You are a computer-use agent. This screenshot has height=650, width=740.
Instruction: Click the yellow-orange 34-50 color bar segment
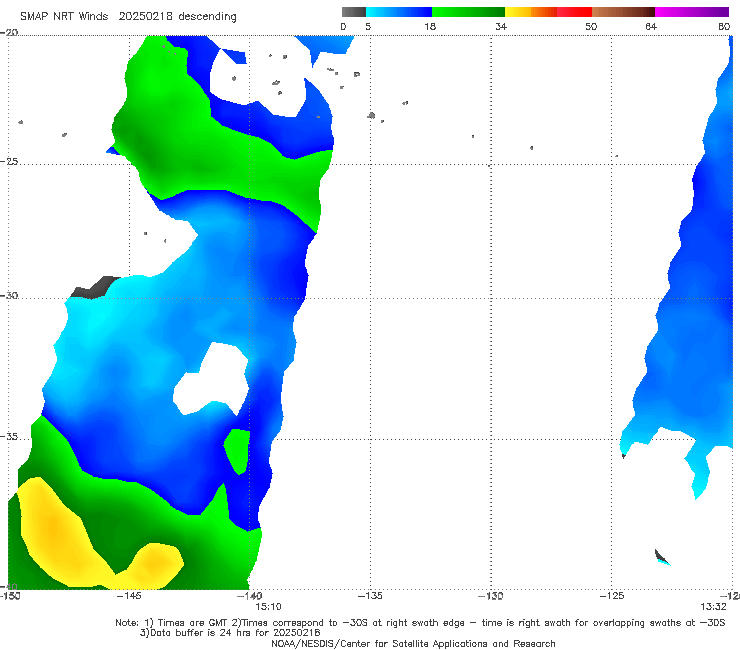click(x=548, y=12)
